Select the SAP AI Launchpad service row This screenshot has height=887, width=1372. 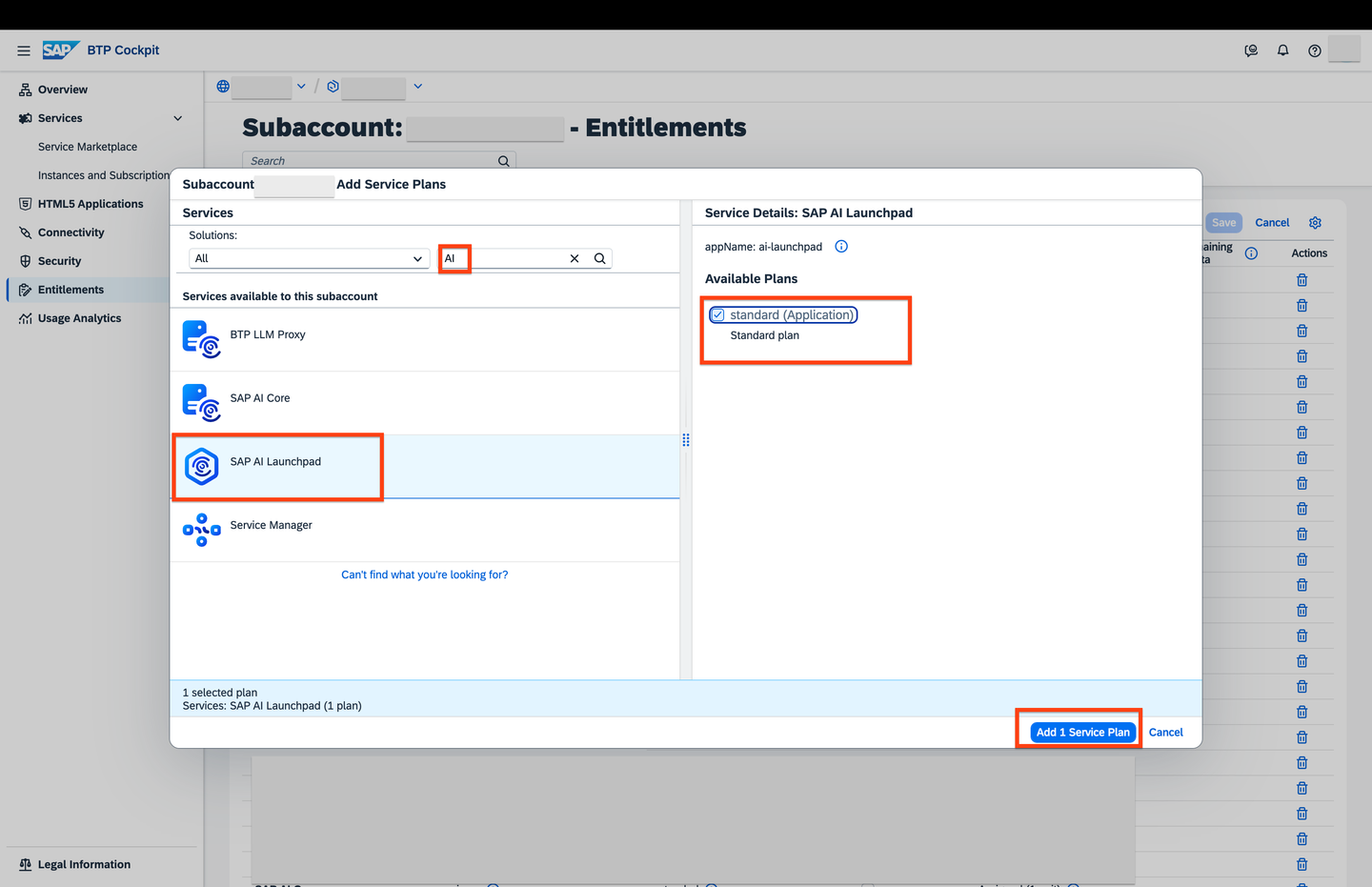click(425, 467)
